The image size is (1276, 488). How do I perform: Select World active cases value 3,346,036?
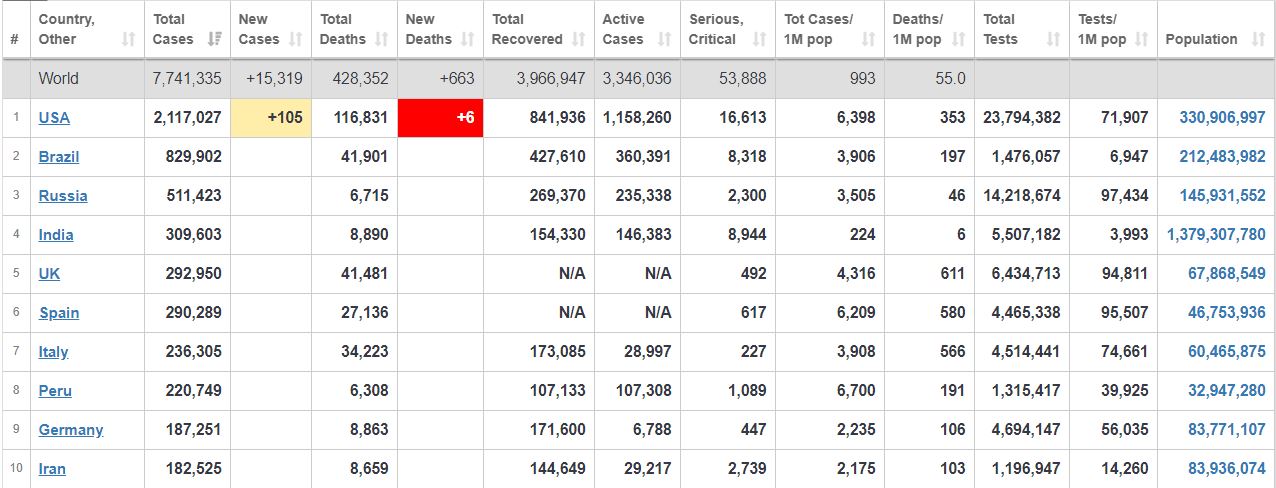[x=637, y=78]
